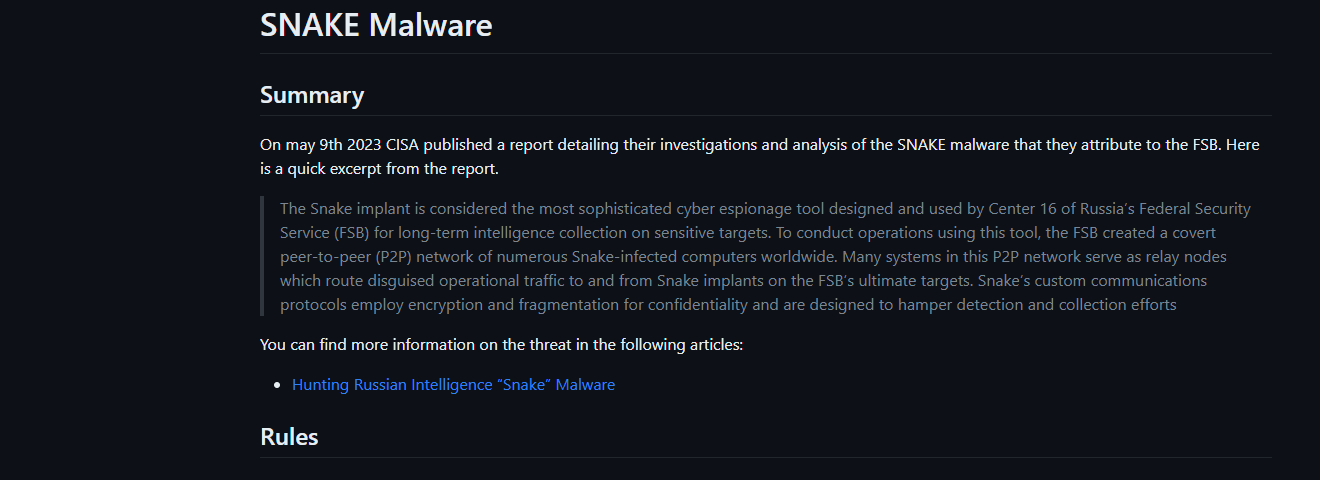Click the vertical bar beside the quoted excerpt

tap(262, 256)
